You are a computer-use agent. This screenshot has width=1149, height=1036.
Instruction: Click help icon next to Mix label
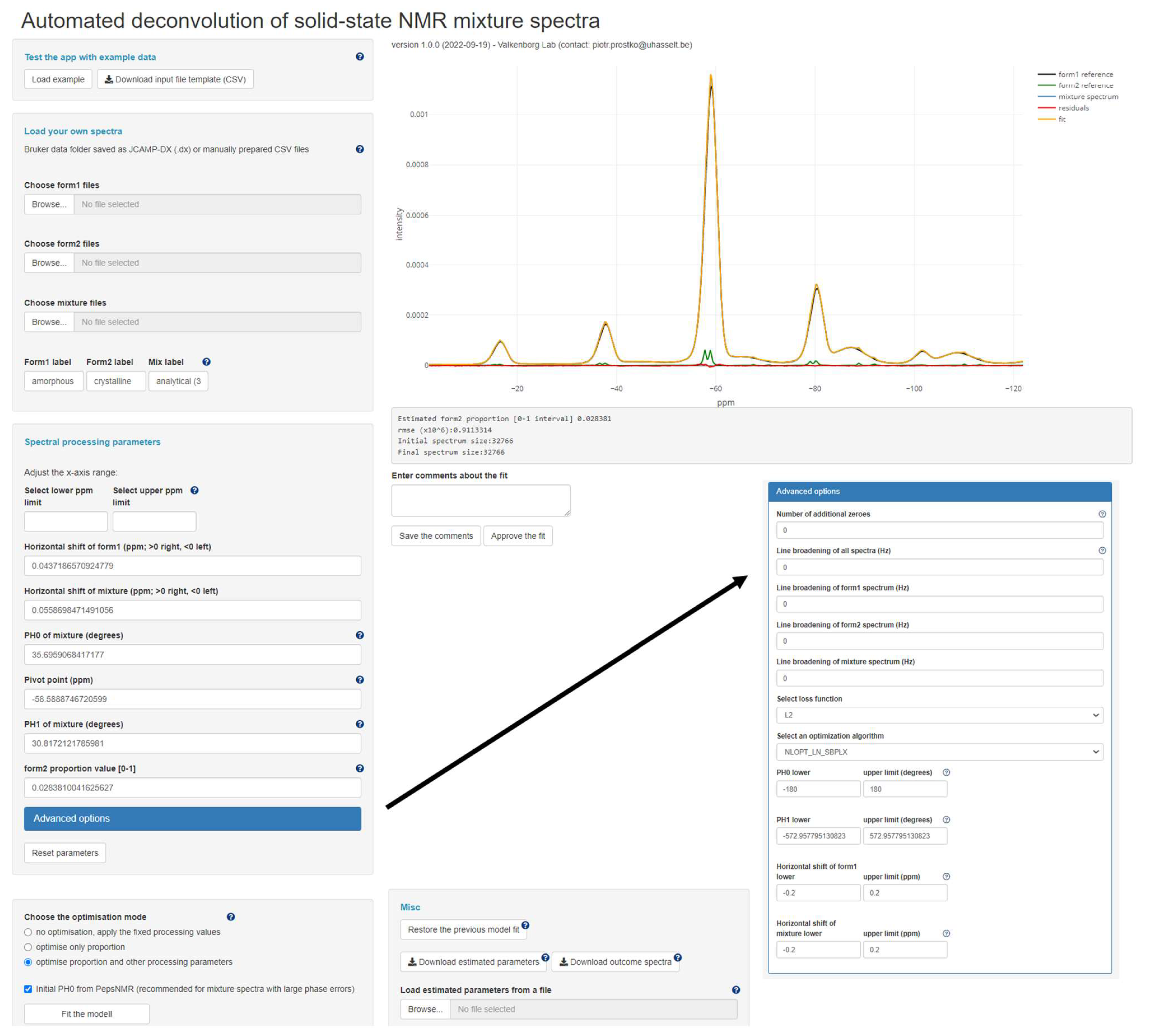click(x=206, y=362)
